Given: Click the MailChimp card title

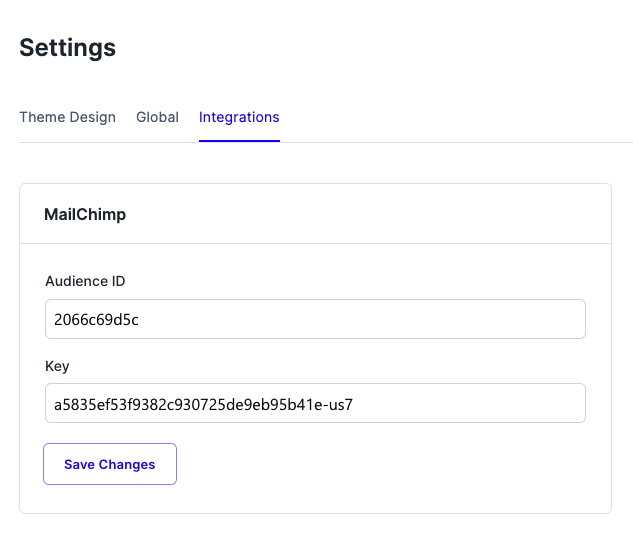Looking at the screenshot, I should pos(85,214).
